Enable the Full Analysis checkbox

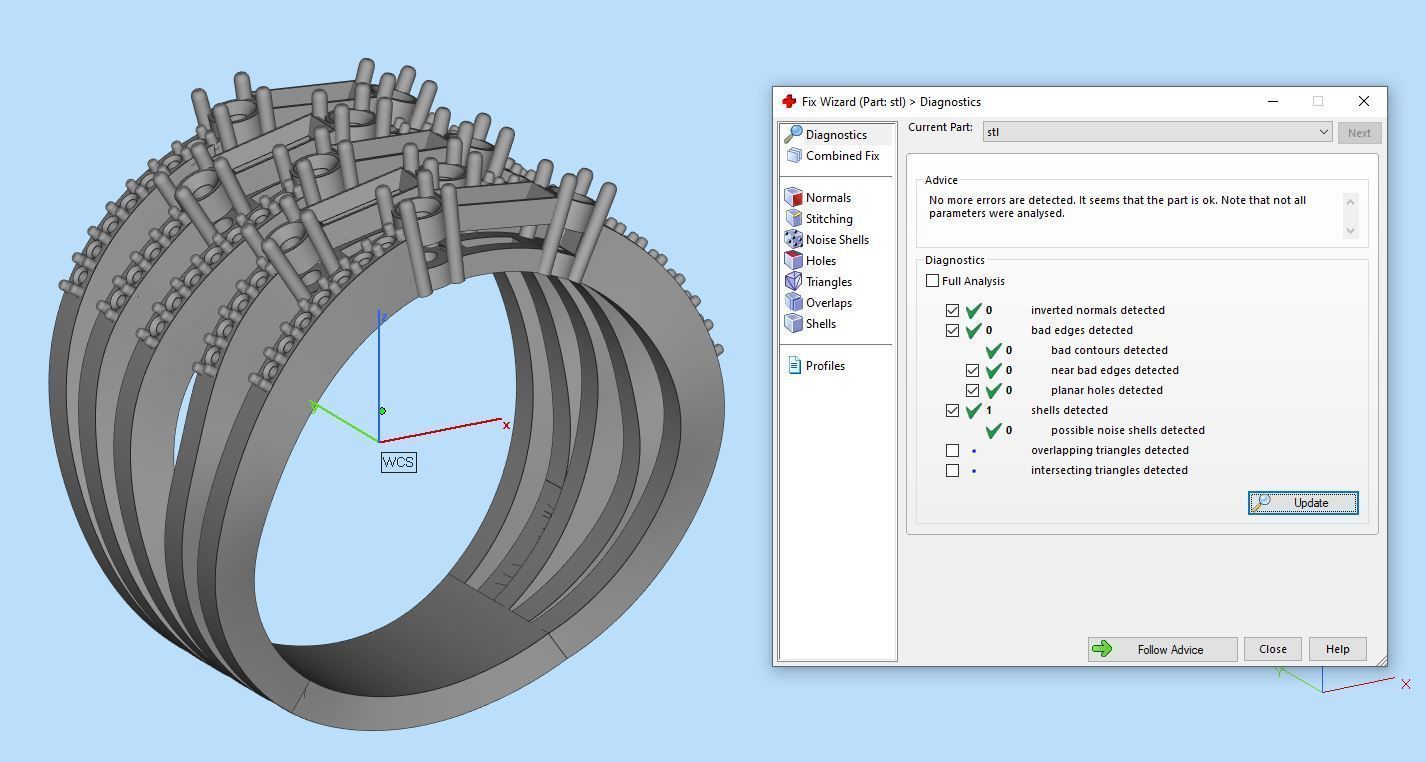(933, 281)
